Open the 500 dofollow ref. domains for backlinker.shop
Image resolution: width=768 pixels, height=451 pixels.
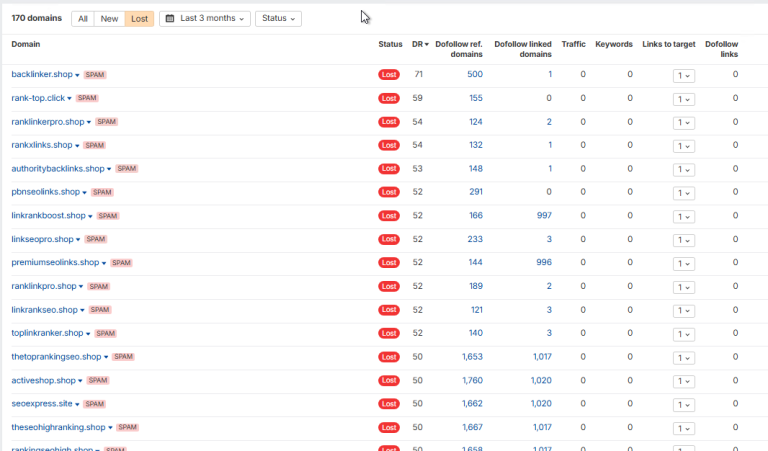click(475, 74)
